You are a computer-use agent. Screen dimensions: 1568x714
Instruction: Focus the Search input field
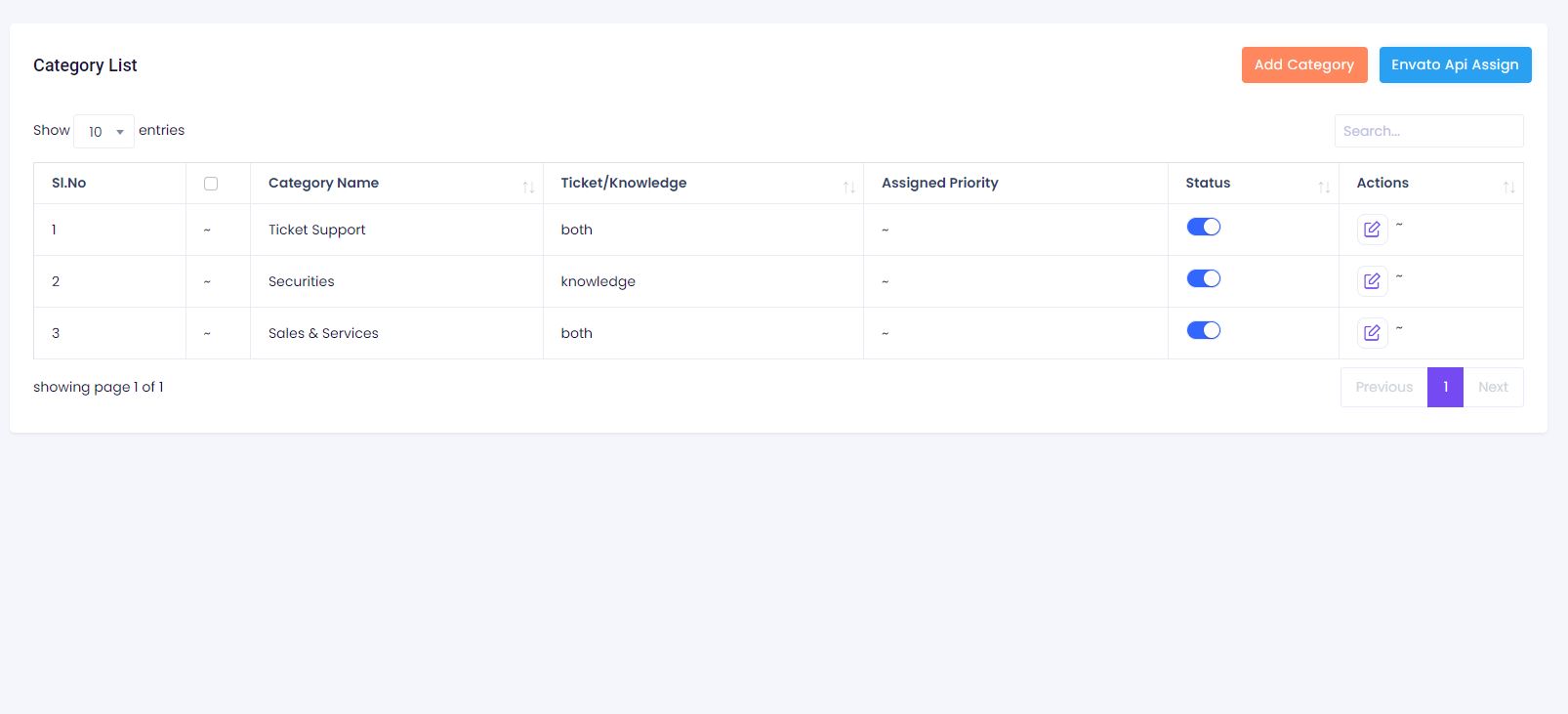click(x=1428, y=131)
